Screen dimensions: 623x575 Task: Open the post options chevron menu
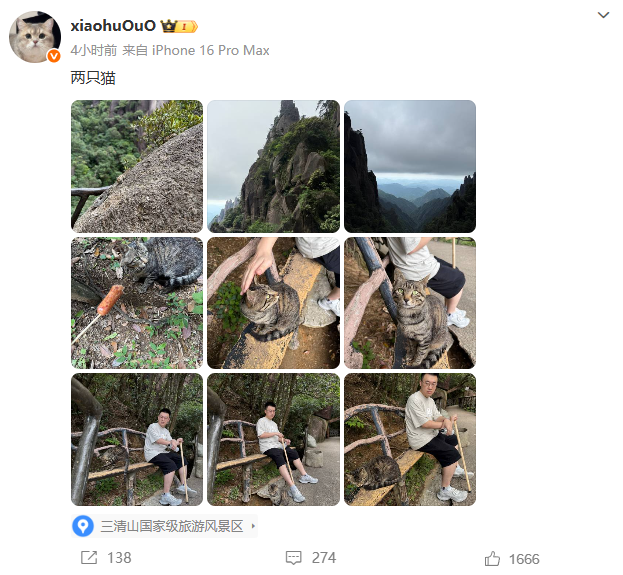point(603,15)
